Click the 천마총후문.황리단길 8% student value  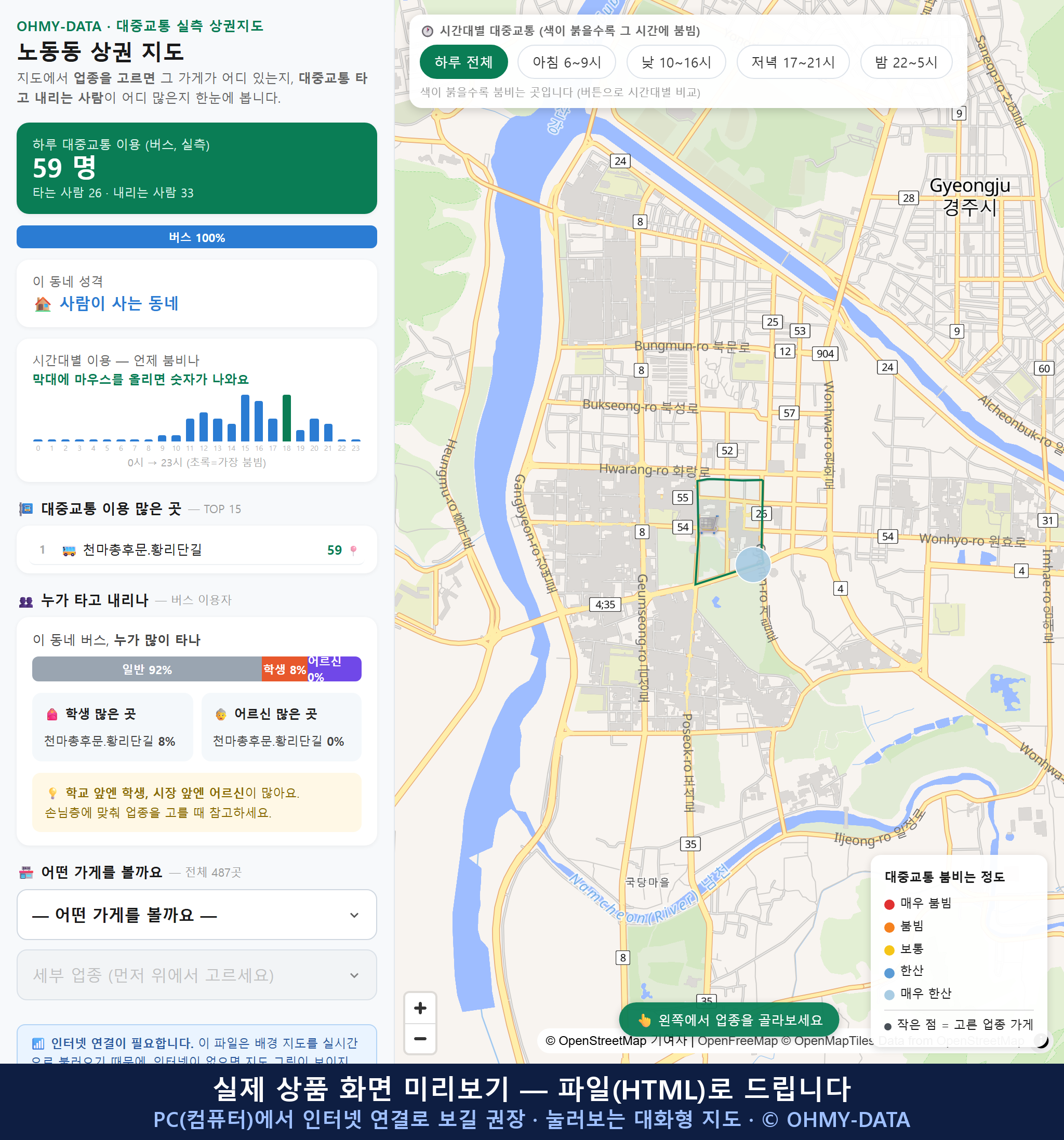110,742
